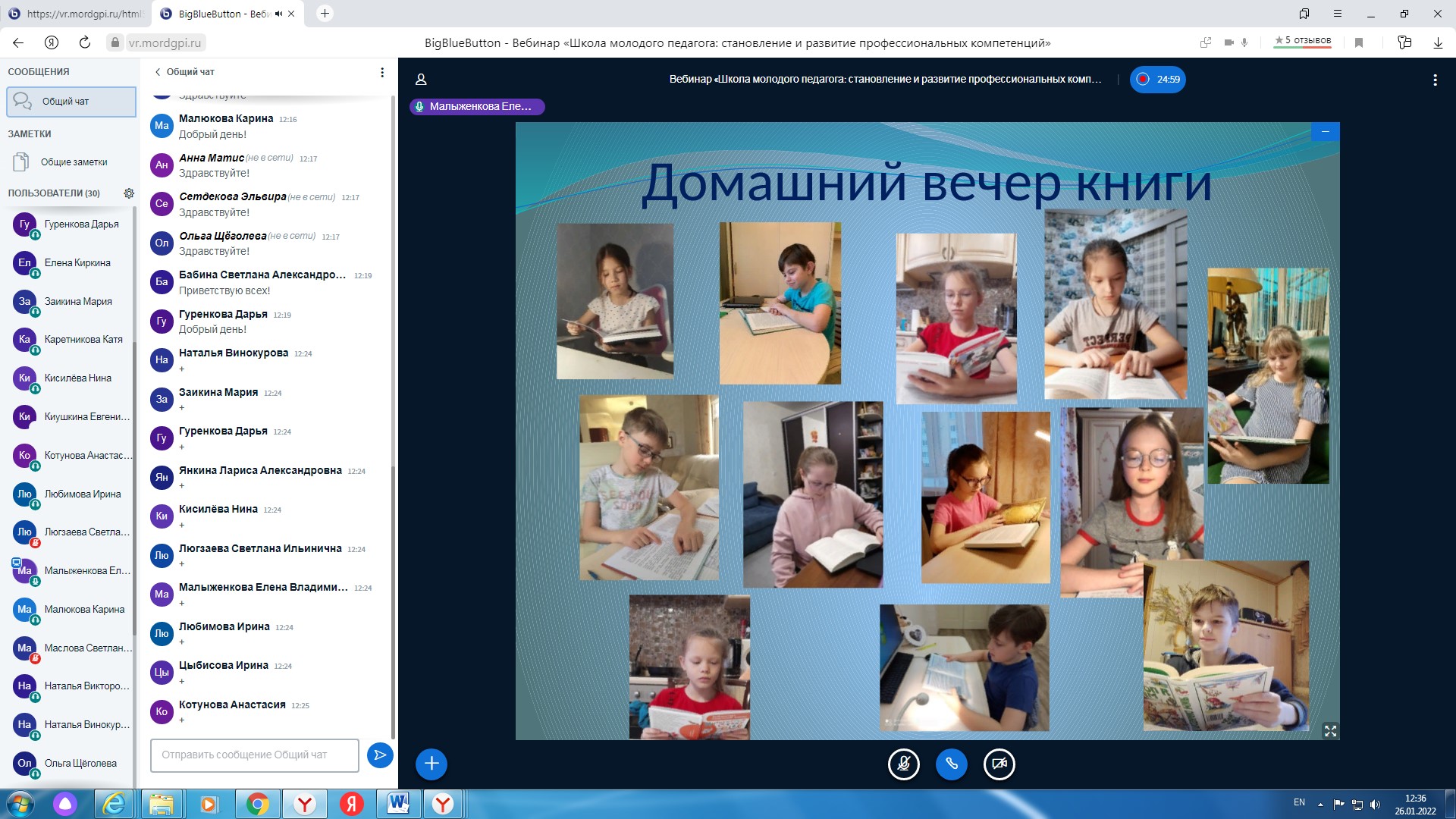Open browser downloads icon
This screenshot has width=1456, height=819.
click(1438, 42)
